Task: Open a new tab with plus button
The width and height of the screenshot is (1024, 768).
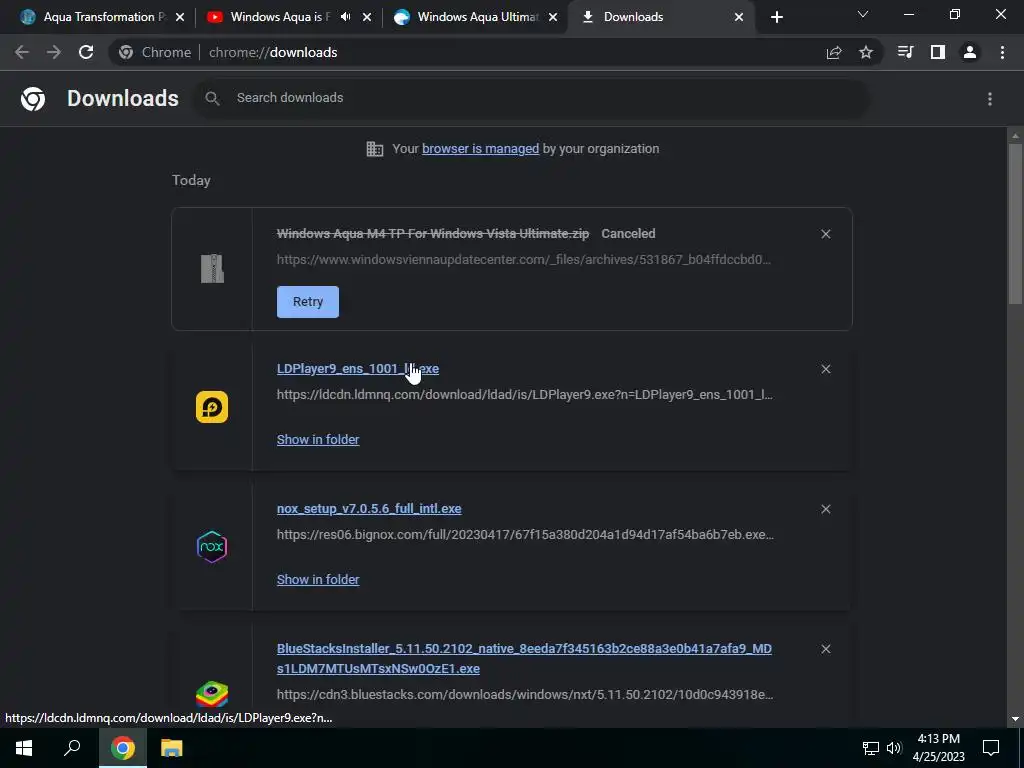Action: click(x=776, y=18)
